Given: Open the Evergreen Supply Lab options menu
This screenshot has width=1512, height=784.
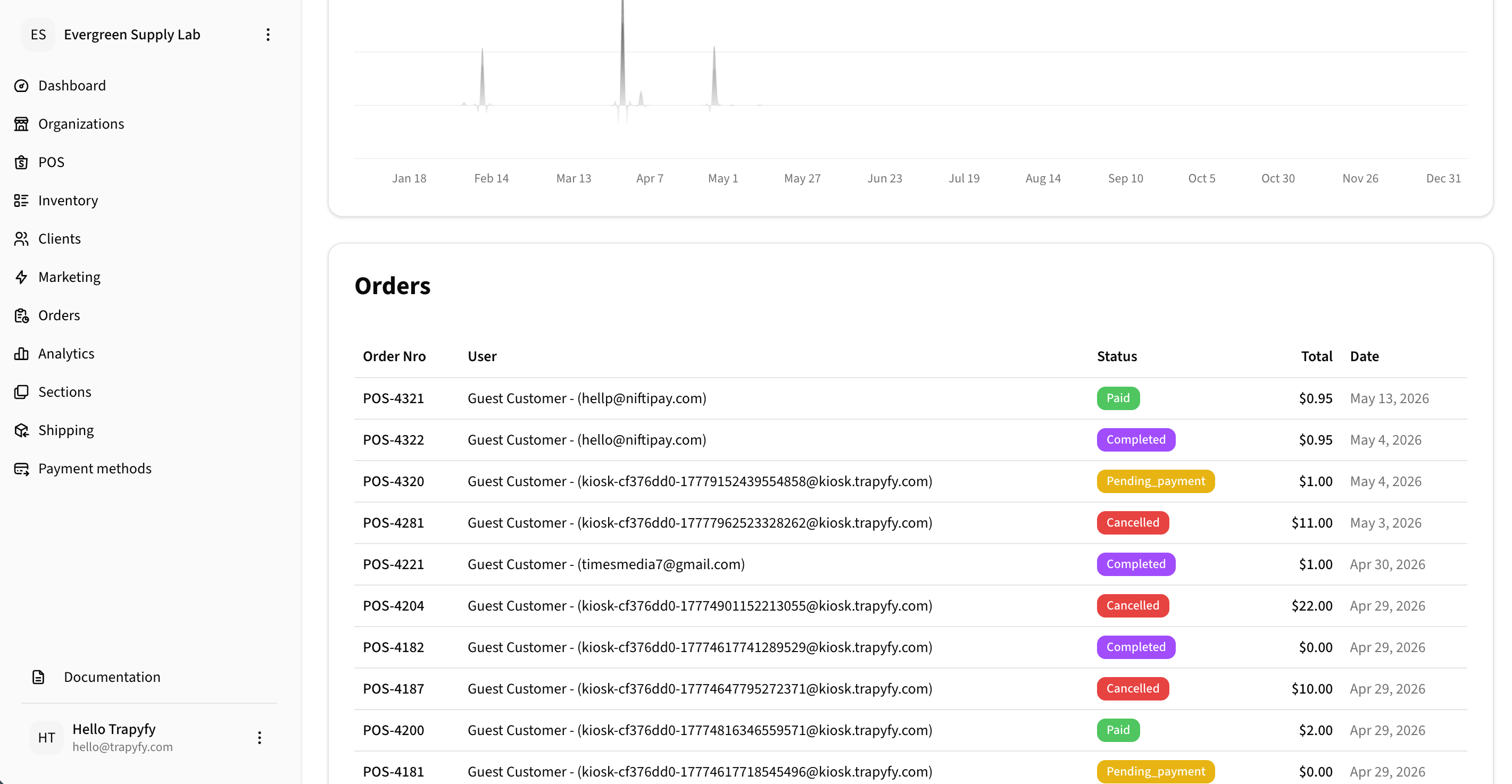Looking at the screenshot, I should [268, 35].
